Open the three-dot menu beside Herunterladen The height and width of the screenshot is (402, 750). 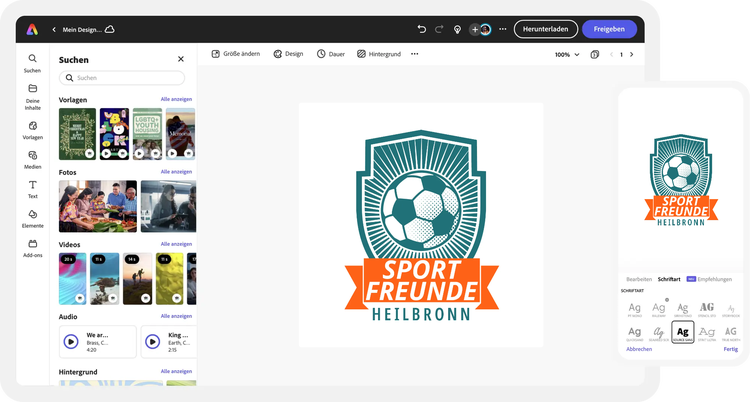(x=503, y=29)
